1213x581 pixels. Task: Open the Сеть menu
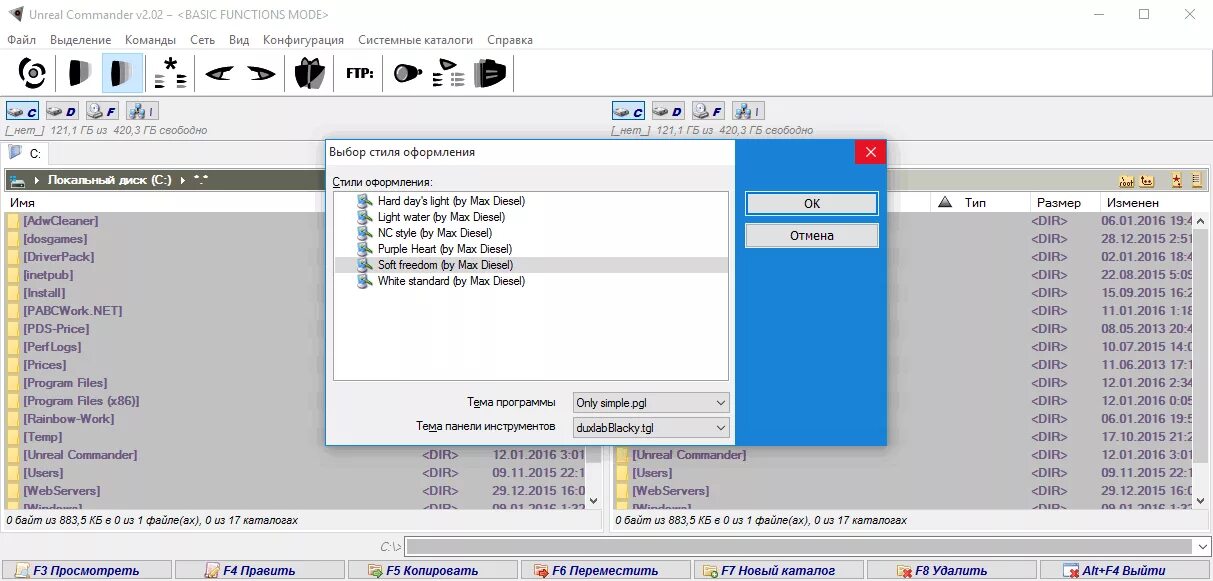[203, 40]
